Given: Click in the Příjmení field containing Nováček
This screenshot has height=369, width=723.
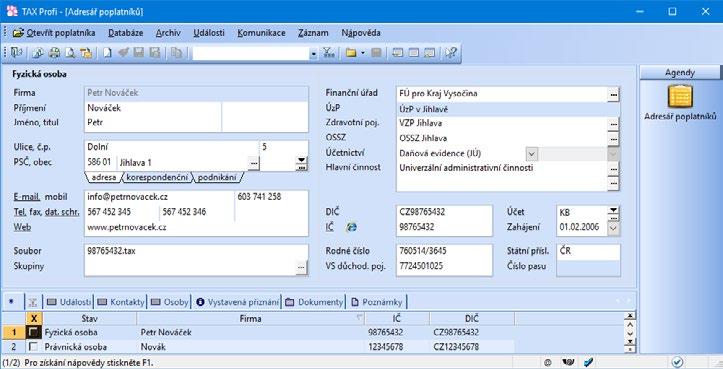Looking at the screenshot, I should click(153, 108).
